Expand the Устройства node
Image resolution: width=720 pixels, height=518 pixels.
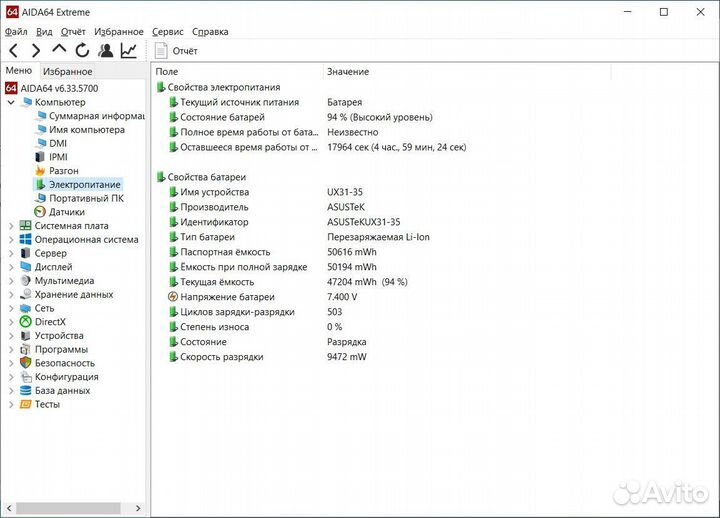pos(11,336)
